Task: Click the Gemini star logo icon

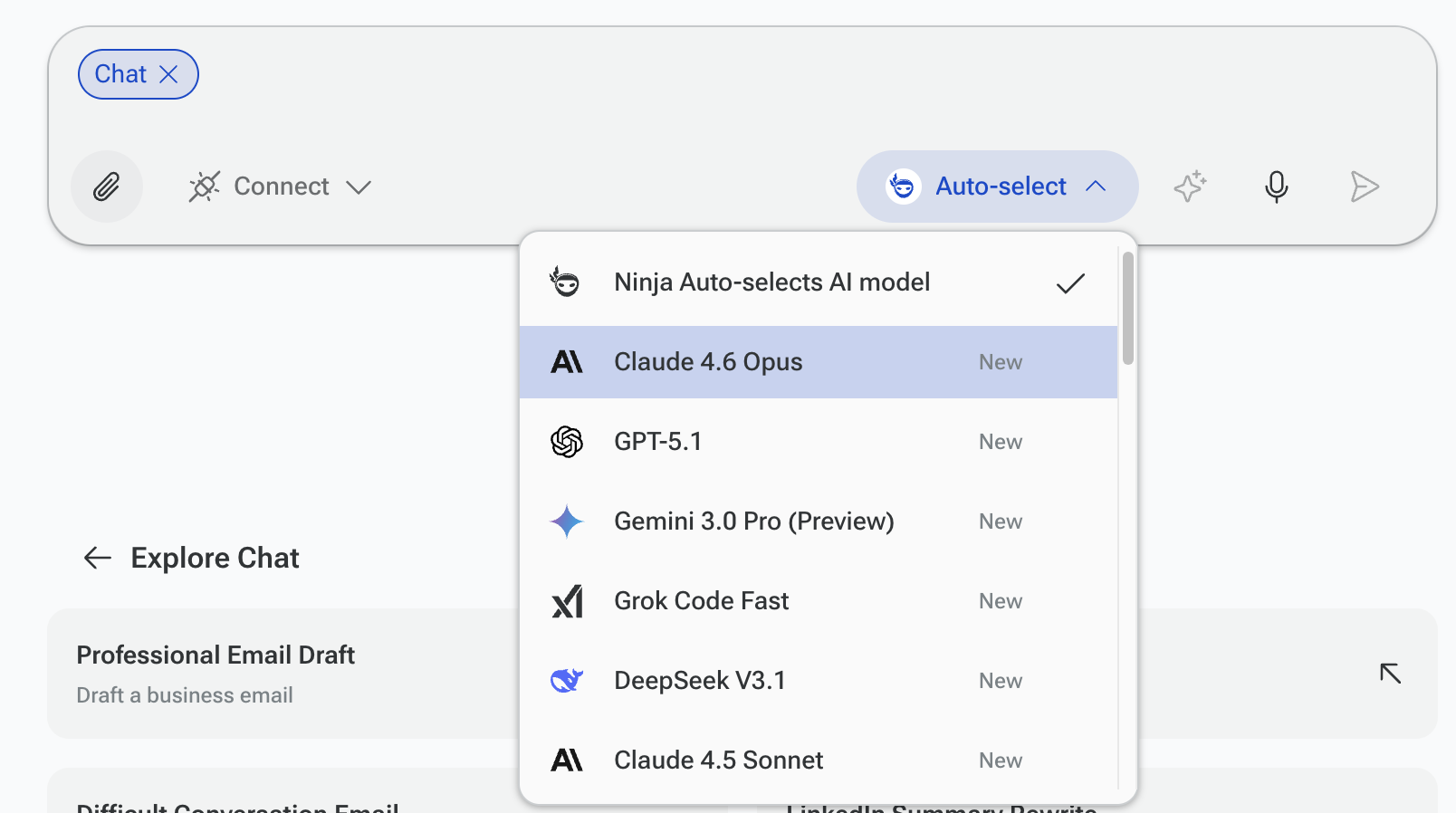Action: click(567, 521)
